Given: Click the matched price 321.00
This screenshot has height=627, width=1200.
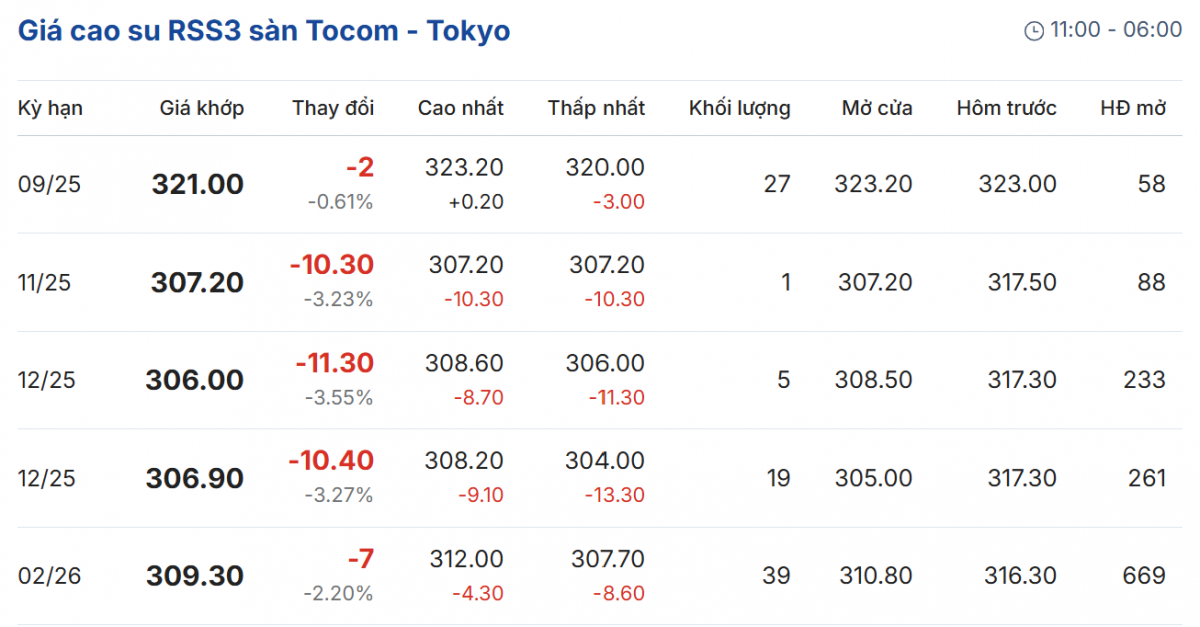Looking at the screenshot, I should (198, 185).
